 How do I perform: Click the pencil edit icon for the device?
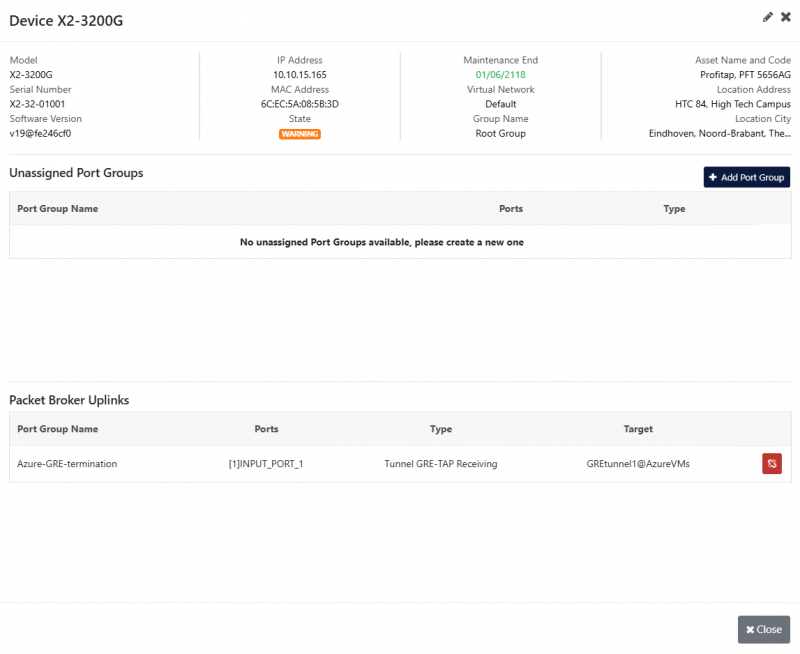[768, 17]
